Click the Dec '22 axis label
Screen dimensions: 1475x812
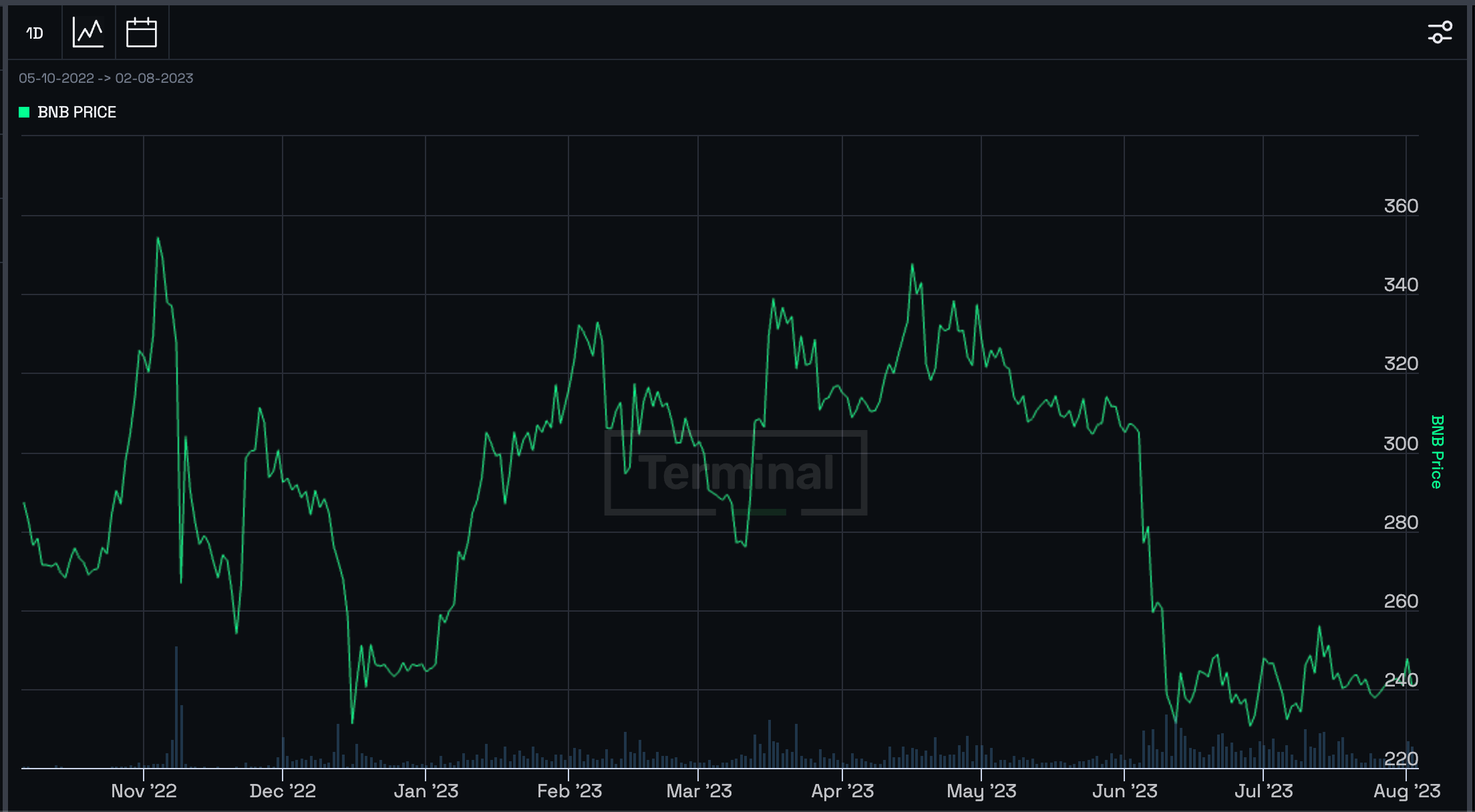tap(283, 791)
